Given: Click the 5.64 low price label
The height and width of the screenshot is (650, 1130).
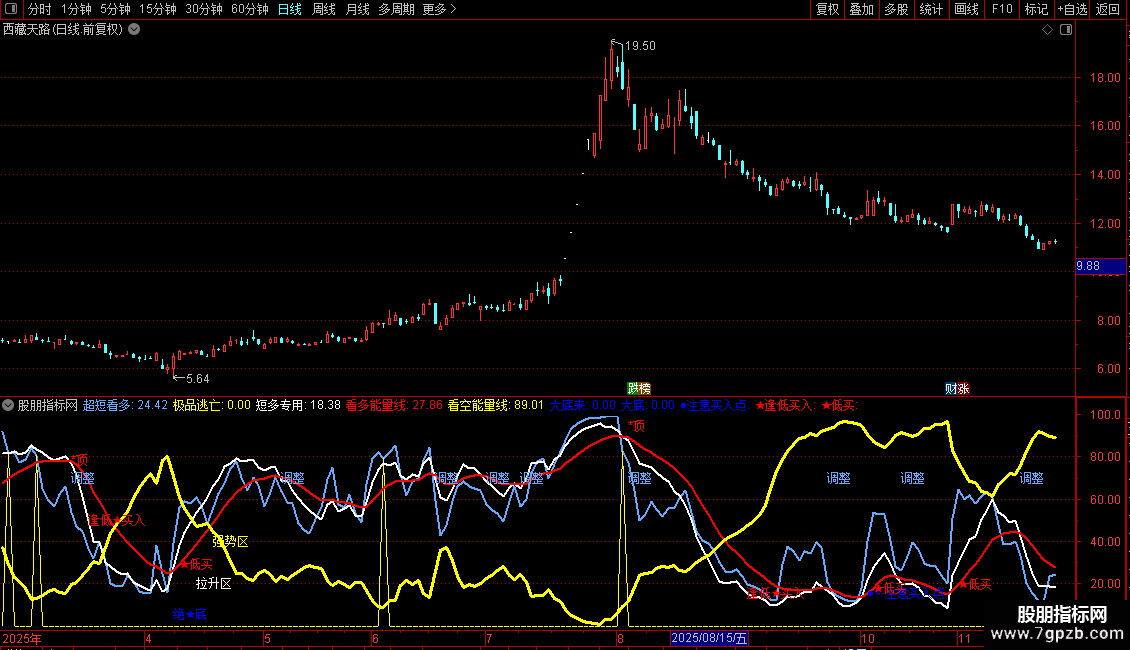Looking at the screenshot, I should pyautogui.click(x=197, y=379).
